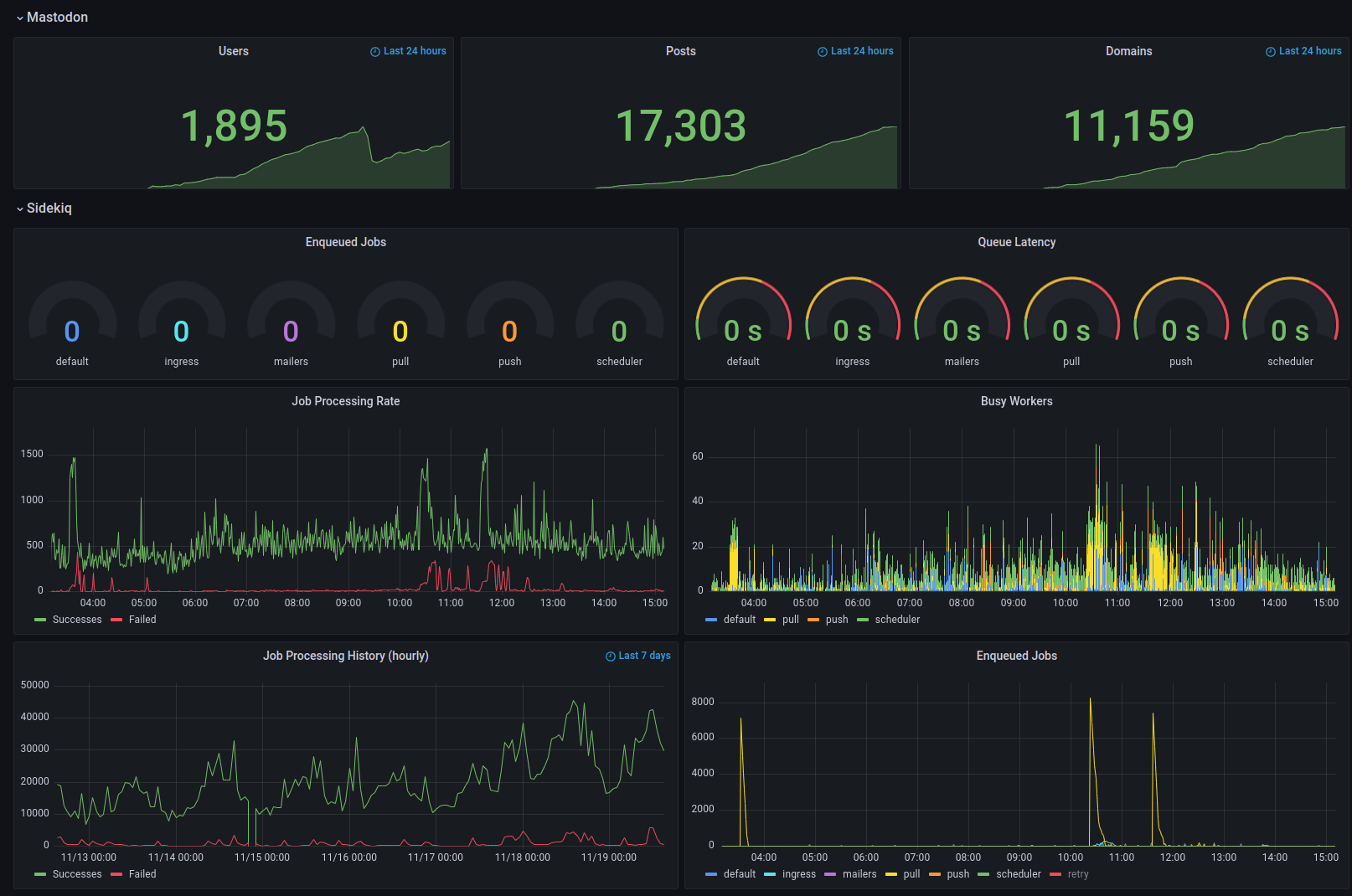
Task: Click the pull gauge in Enqueued Jobs
Action: tap(400, 322)
